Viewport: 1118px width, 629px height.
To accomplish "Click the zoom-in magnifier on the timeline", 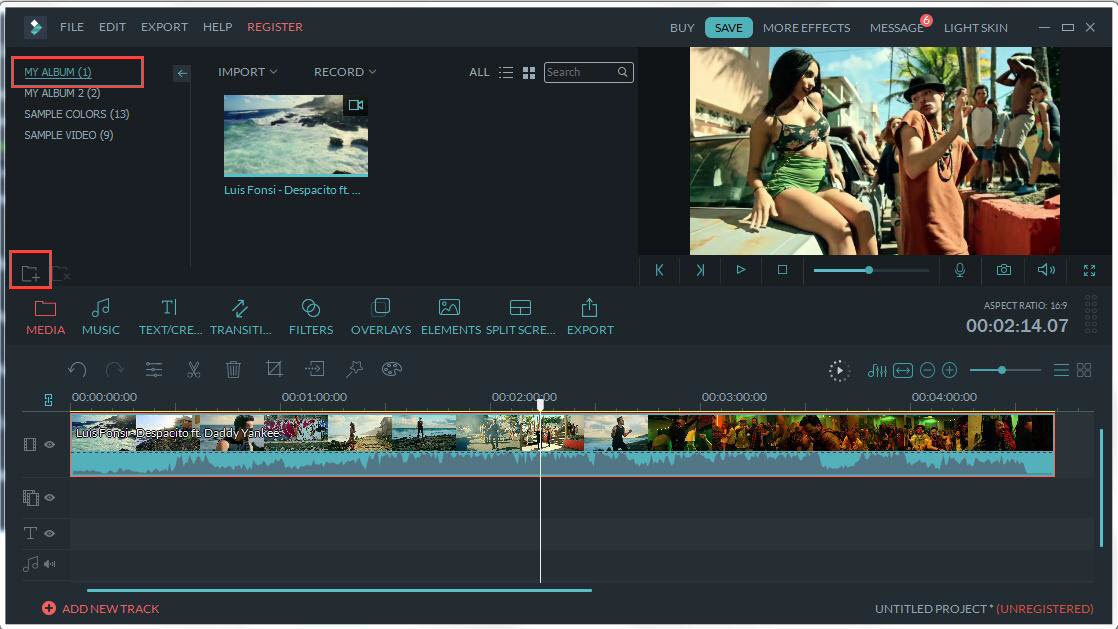I will 948,369.
